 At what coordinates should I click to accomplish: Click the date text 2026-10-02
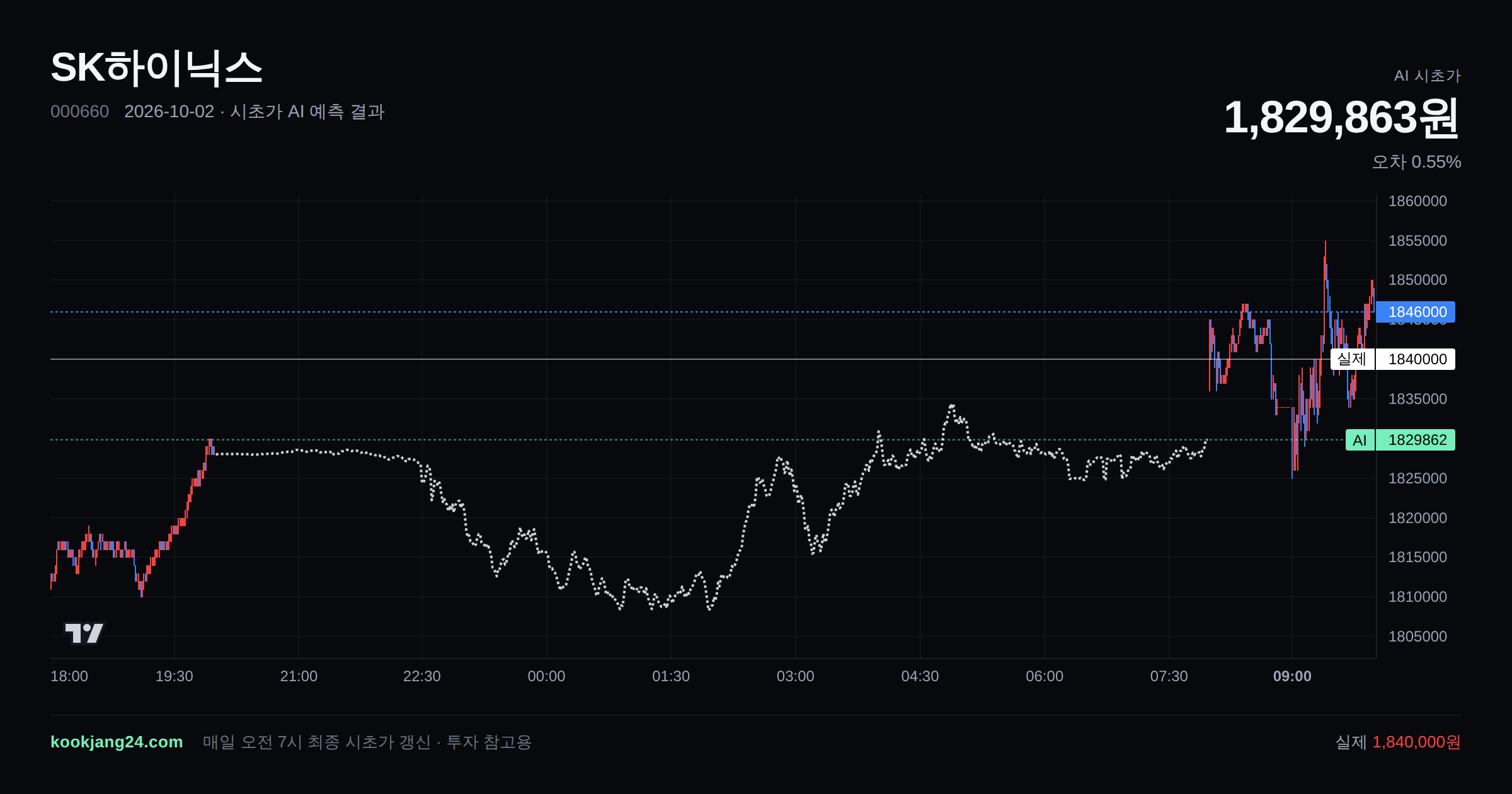169,112
